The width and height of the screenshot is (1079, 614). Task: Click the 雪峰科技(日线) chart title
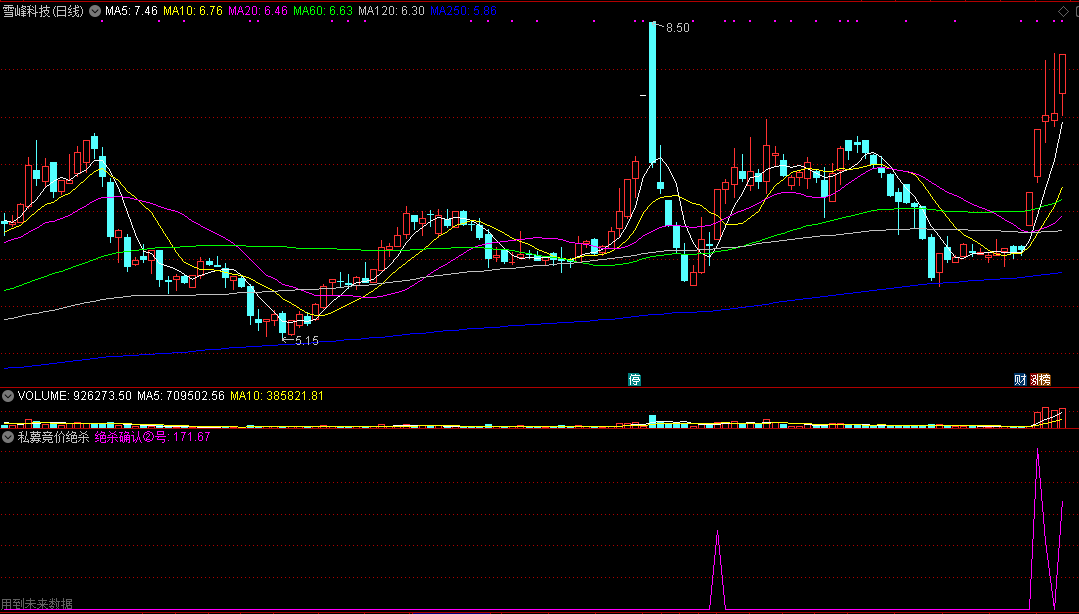click(43, 11)
